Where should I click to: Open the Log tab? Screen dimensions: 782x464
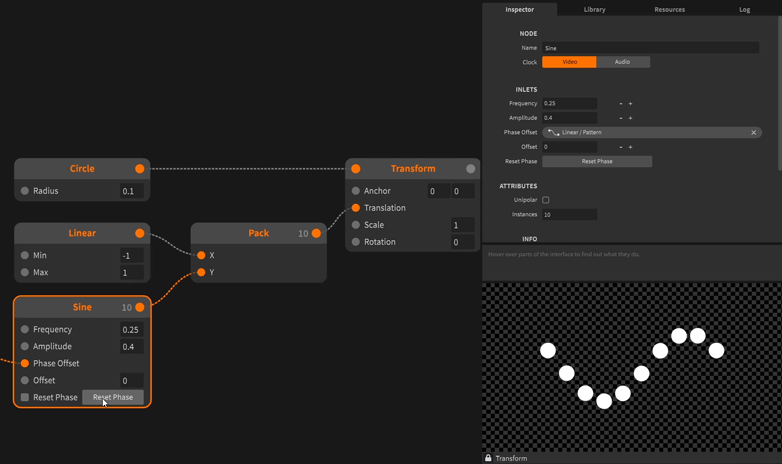tap(744, 9)
